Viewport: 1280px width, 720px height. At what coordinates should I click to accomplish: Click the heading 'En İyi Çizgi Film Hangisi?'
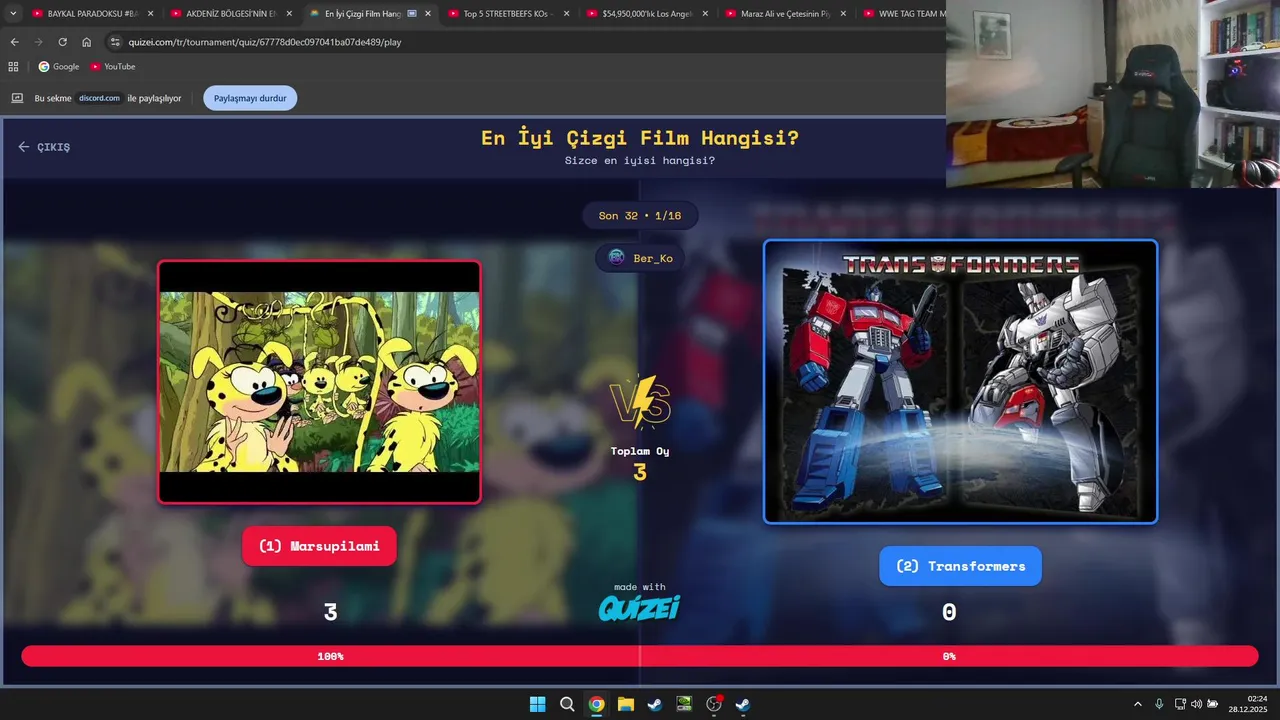(640, 138)
